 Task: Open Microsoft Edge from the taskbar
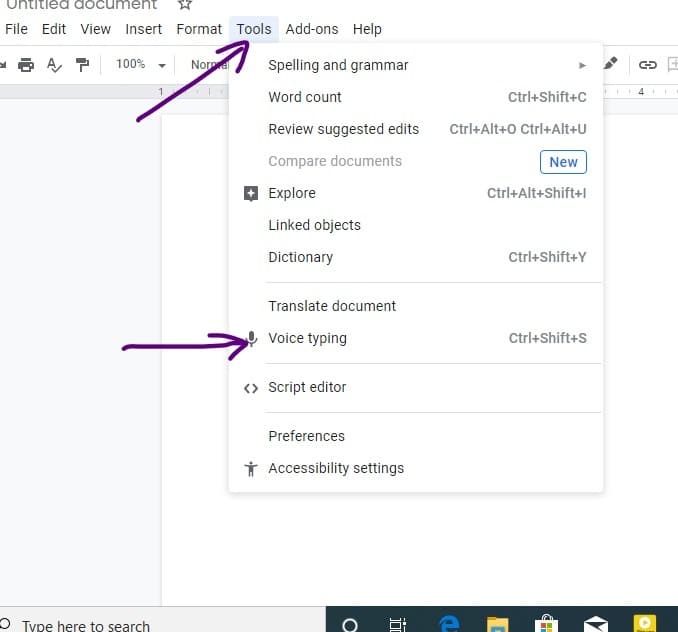point(449,623)
